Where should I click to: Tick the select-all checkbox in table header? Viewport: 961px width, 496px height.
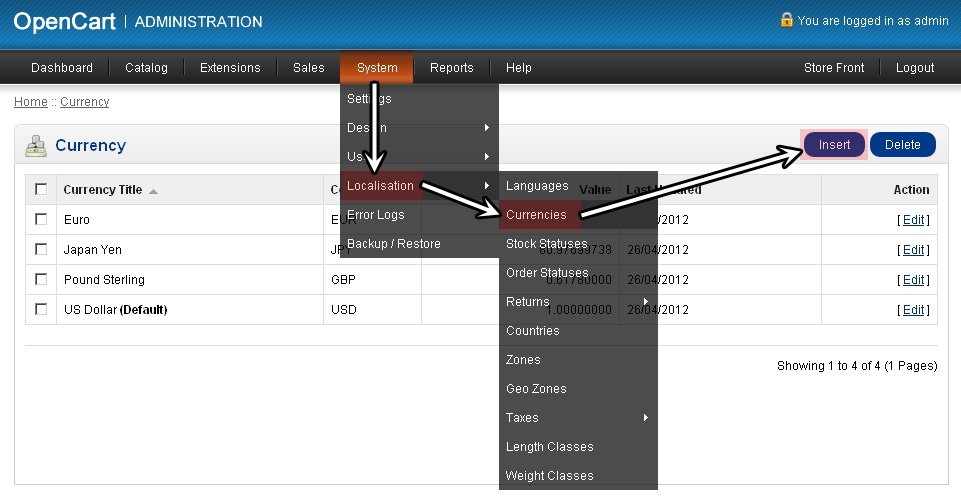tap(41, 189)
